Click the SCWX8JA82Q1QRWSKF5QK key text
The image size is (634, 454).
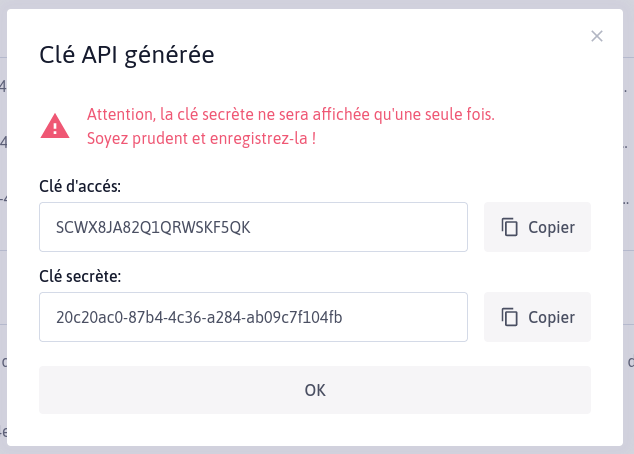(x=153, y=228)
